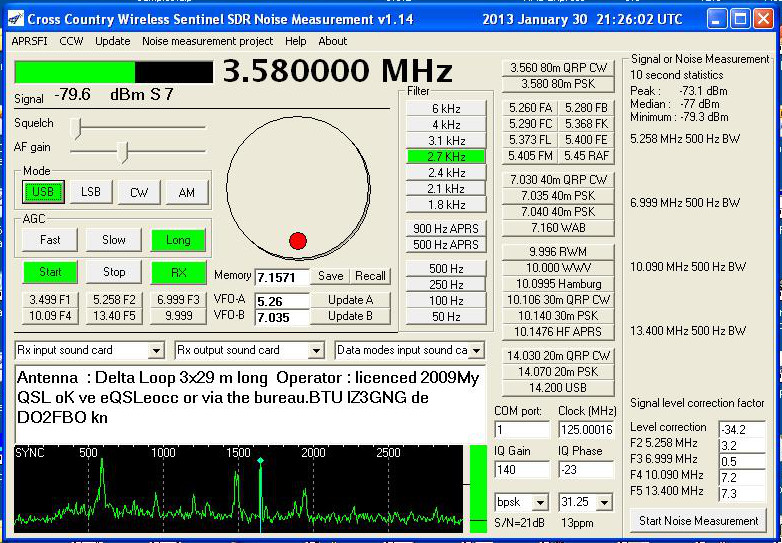Tune to 10.1476 HF APRS
This screenshot has height=543, width=782.
pyautogui.click(x=558, y=332)
